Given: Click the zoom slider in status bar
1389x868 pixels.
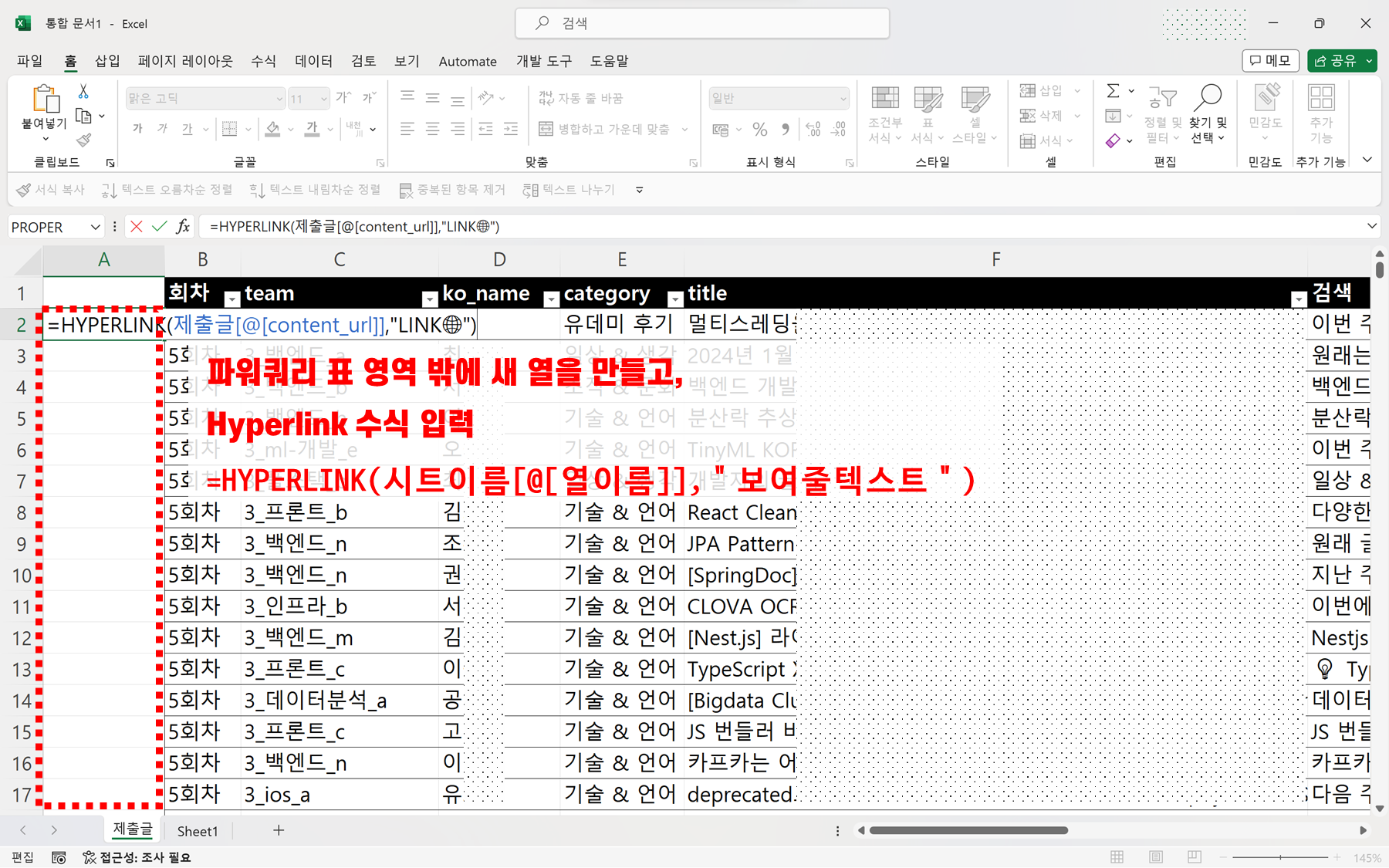Looking at the screenshot, I should point(1280,857).
